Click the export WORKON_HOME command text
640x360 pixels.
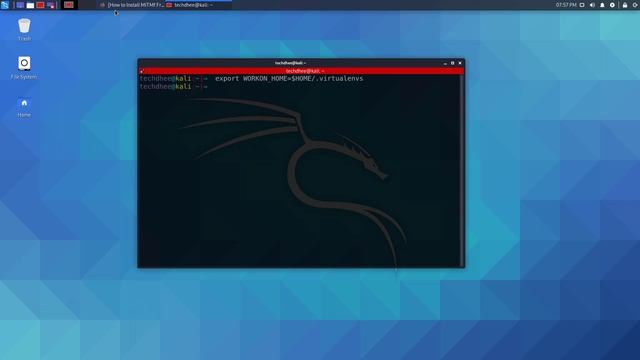click(x=289, y=78)
